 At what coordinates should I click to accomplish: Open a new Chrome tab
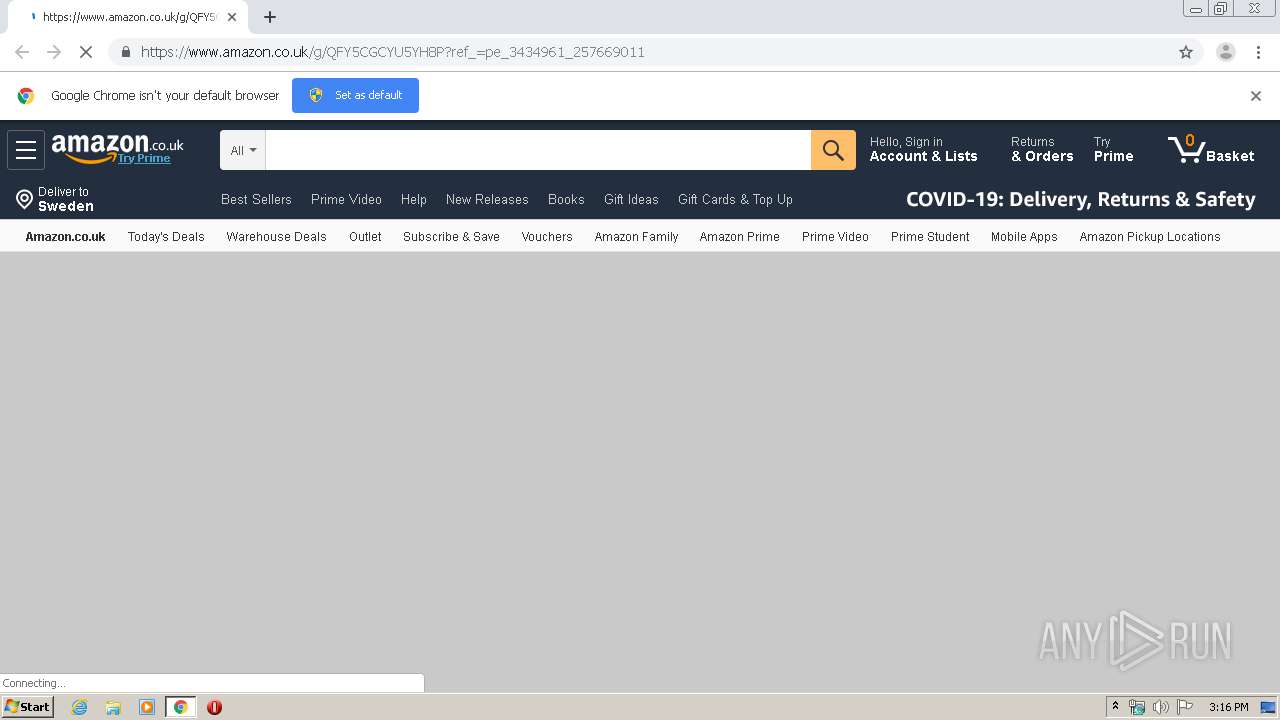(x=270, y=17)
